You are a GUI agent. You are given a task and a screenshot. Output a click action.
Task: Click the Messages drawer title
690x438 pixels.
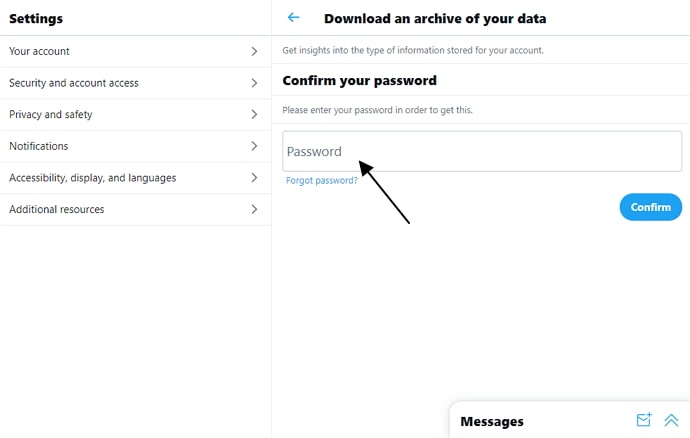[x=492, y=421]
